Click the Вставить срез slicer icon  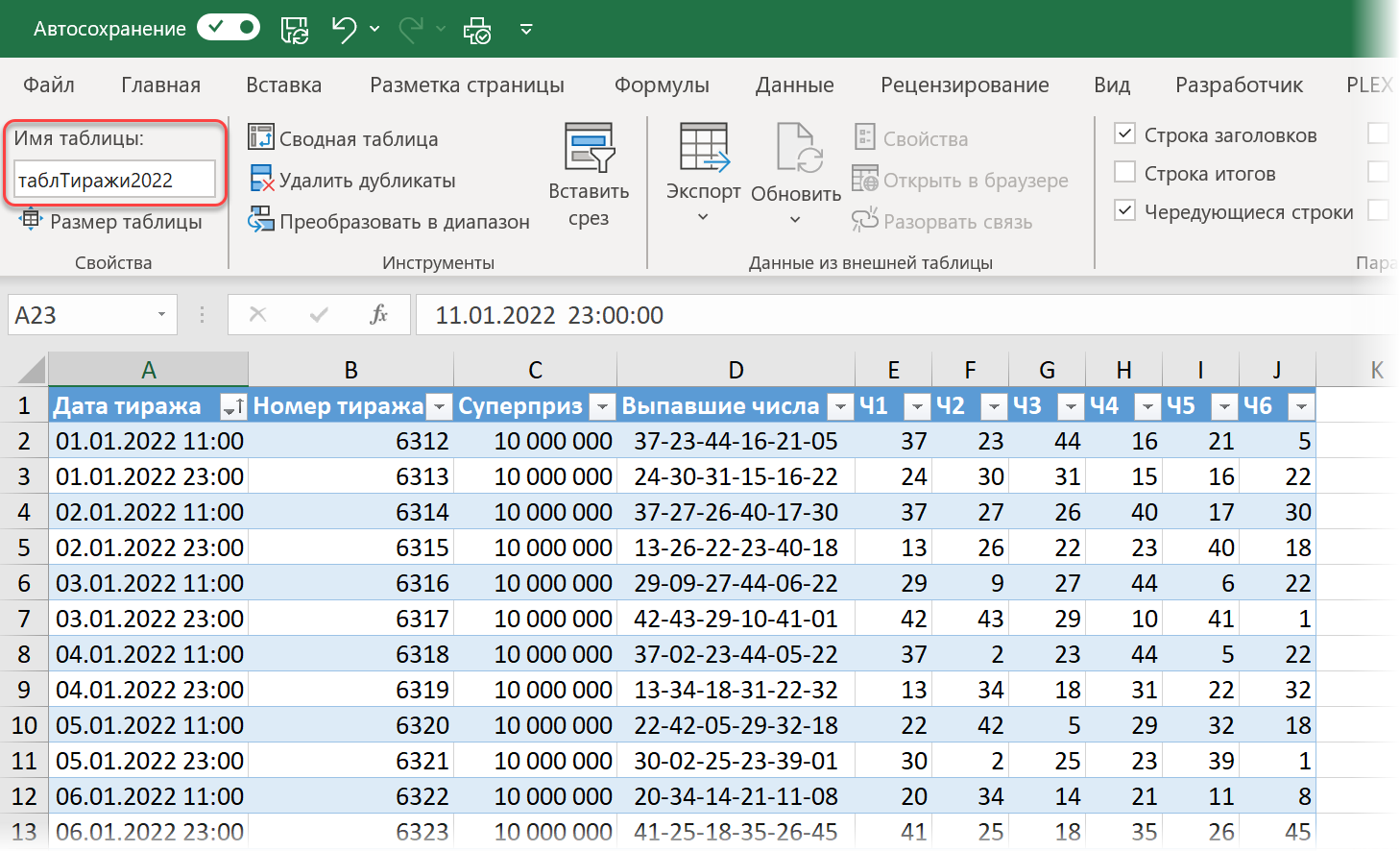pyautogui.click(x=589, y=148)
